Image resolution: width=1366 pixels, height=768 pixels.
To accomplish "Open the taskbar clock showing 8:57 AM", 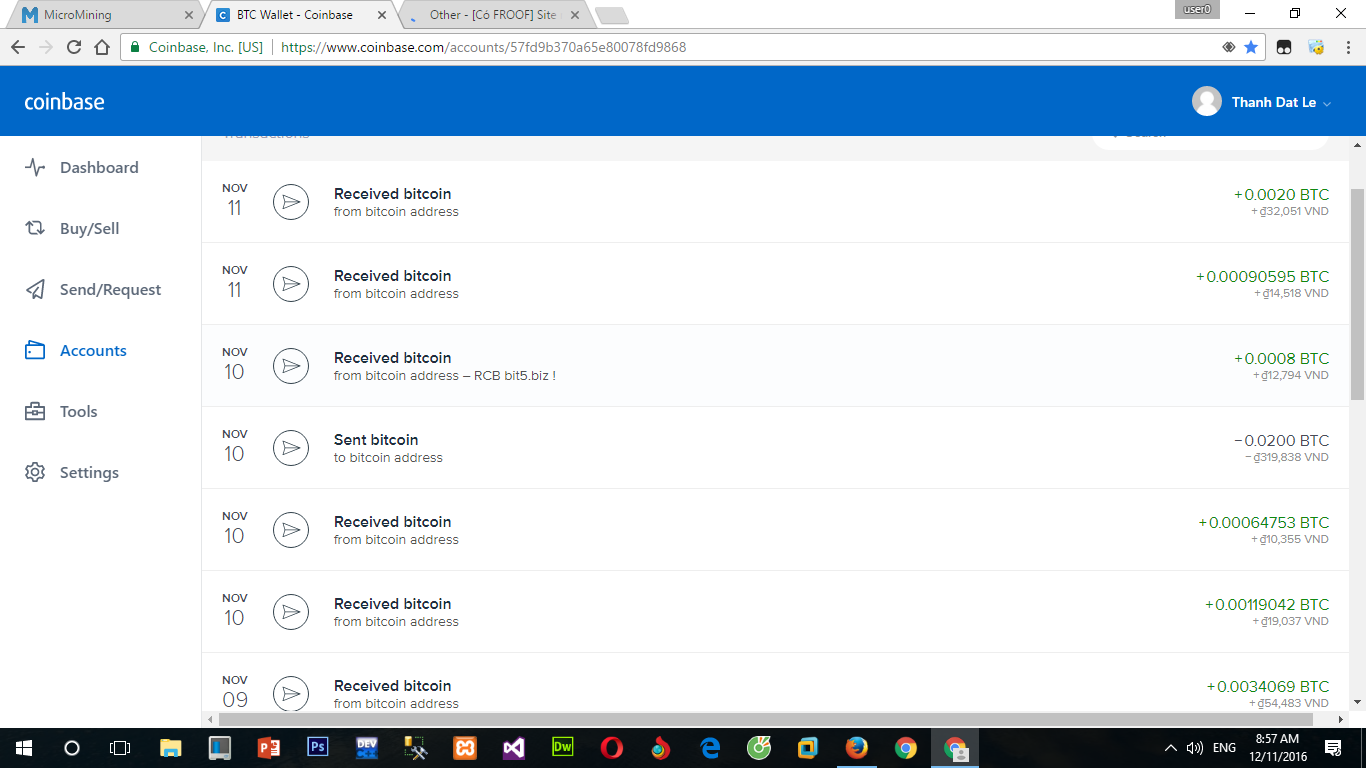I will click(x=1278, y=748).
